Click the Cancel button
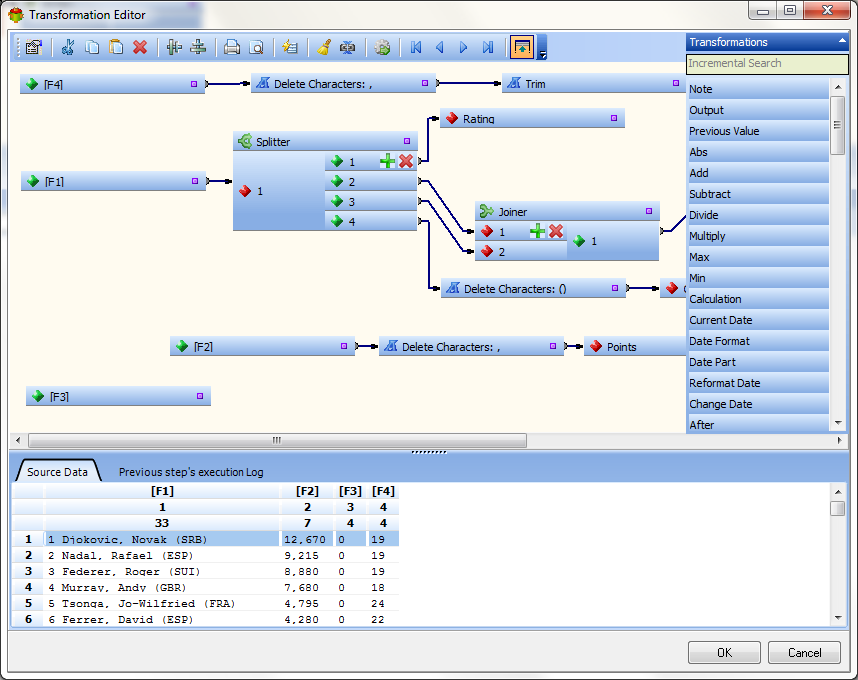This screenshot has height=680, width=858. (804, 653)
